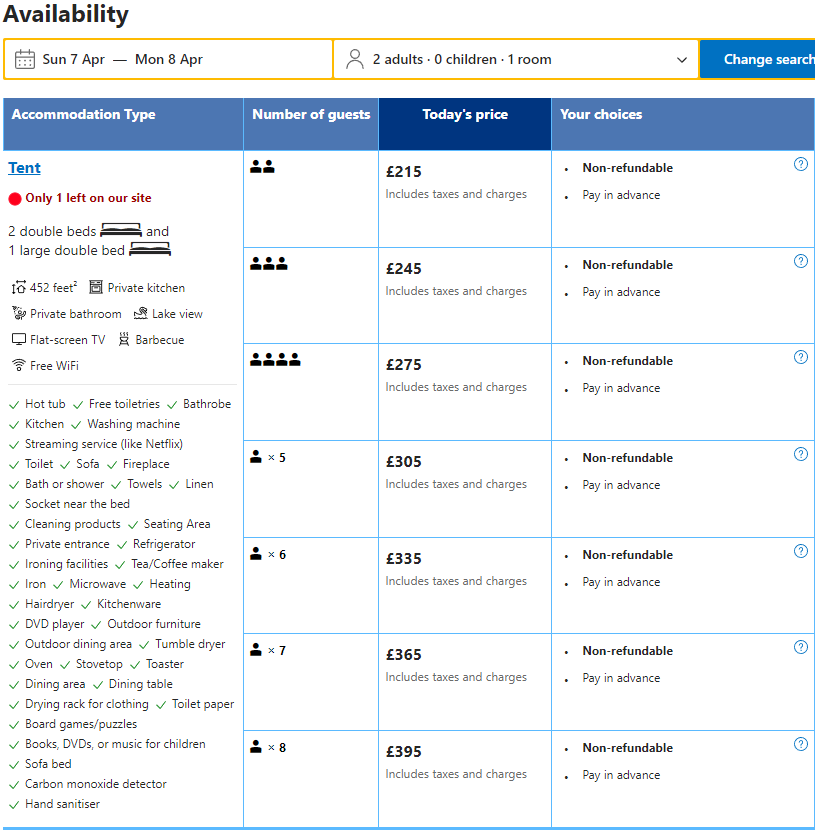Expand the guests and rooms dropdown arrow

click(682, 60)
